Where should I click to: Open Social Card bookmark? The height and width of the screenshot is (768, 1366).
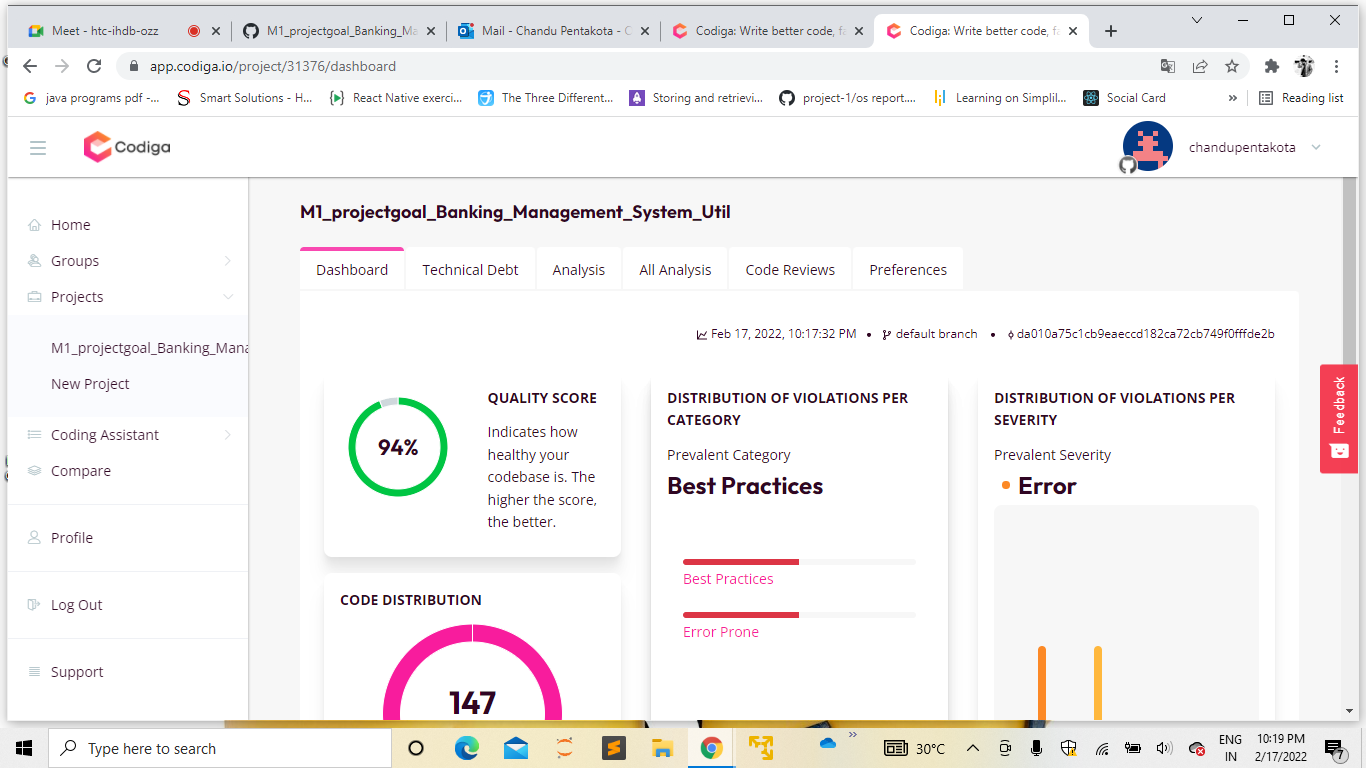click(1125, 98)
